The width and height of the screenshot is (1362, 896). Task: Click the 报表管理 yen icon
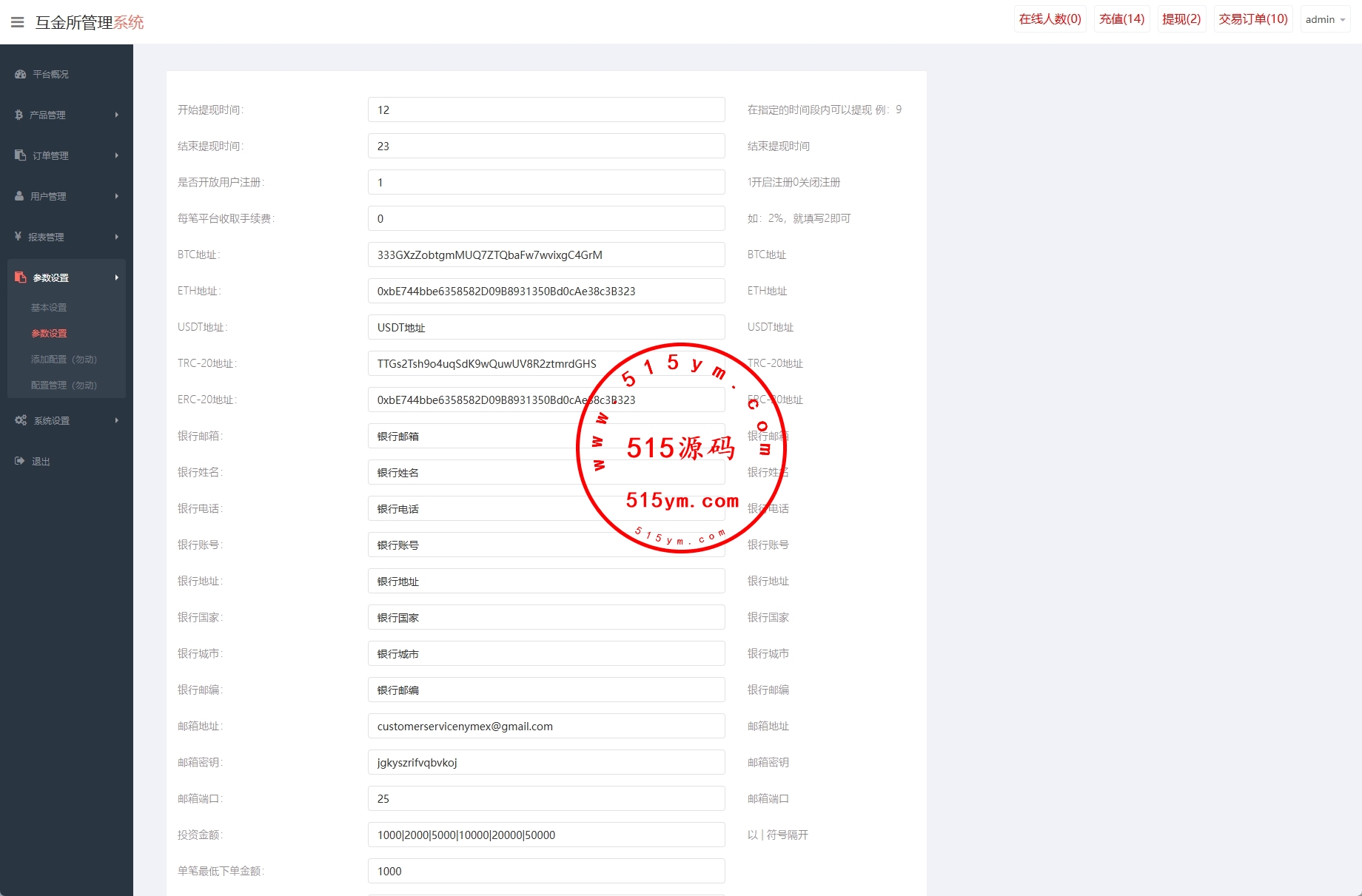tap(19, 237)
